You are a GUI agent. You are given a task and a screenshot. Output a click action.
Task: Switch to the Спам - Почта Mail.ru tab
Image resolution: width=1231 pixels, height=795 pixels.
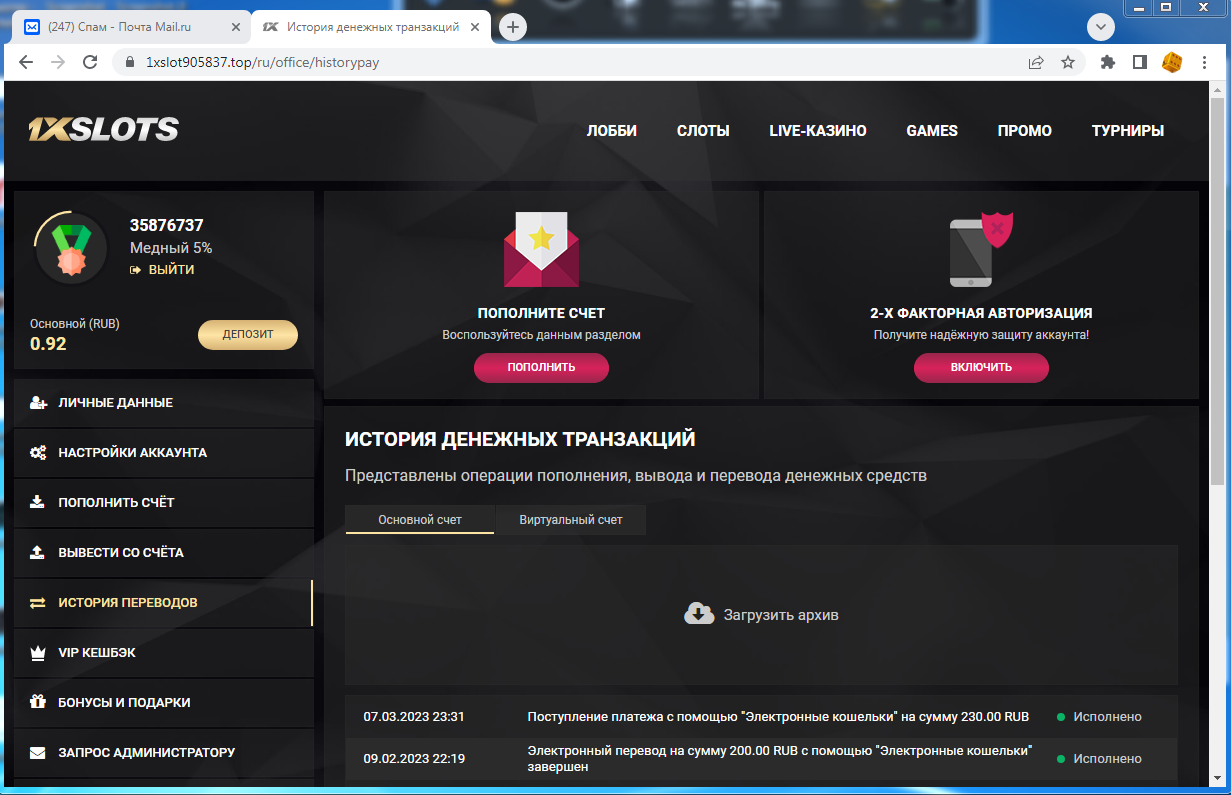tap(130, 27)
